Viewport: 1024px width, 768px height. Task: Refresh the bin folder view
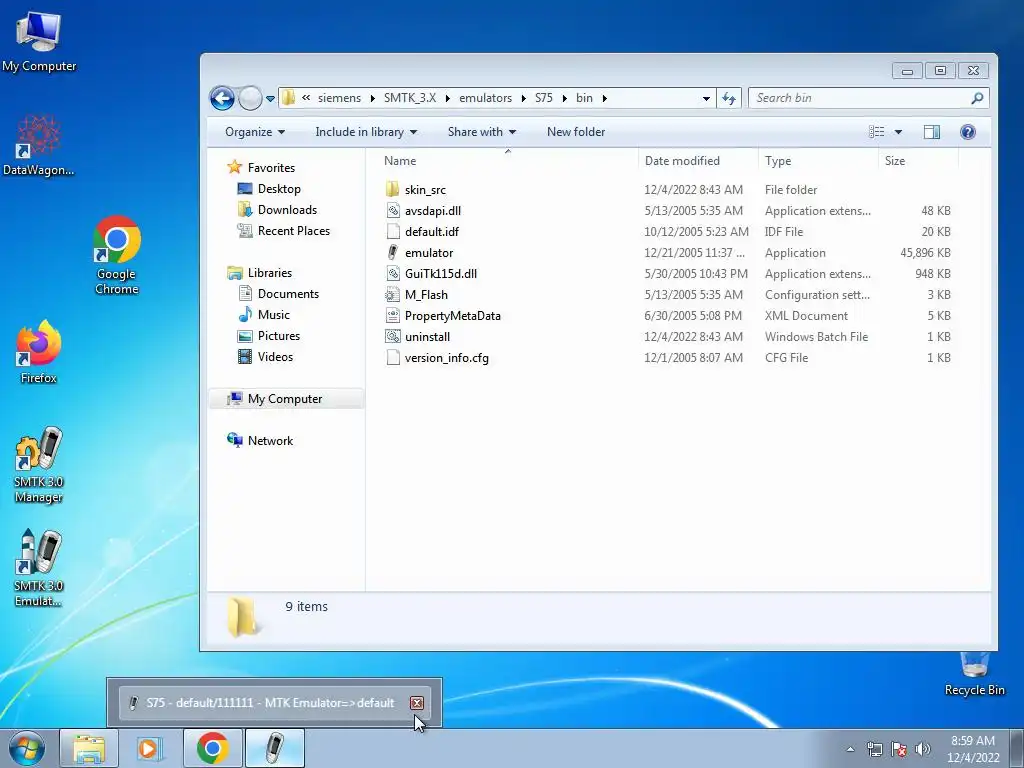729,99
